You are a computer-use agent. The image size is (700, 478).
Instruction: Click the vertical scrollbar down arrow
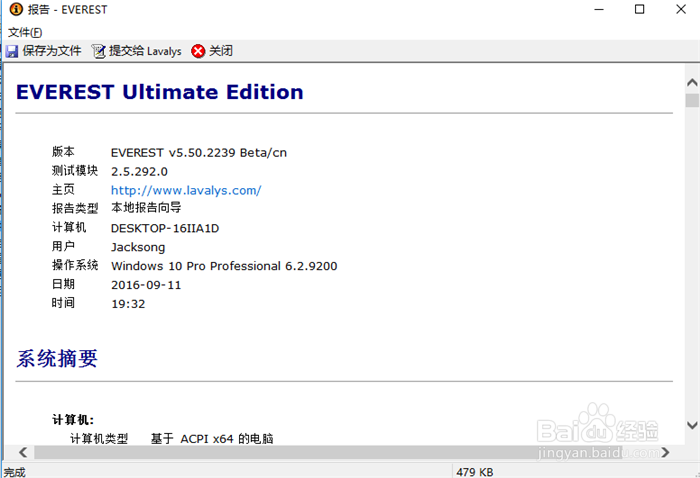tap(692, 425)
